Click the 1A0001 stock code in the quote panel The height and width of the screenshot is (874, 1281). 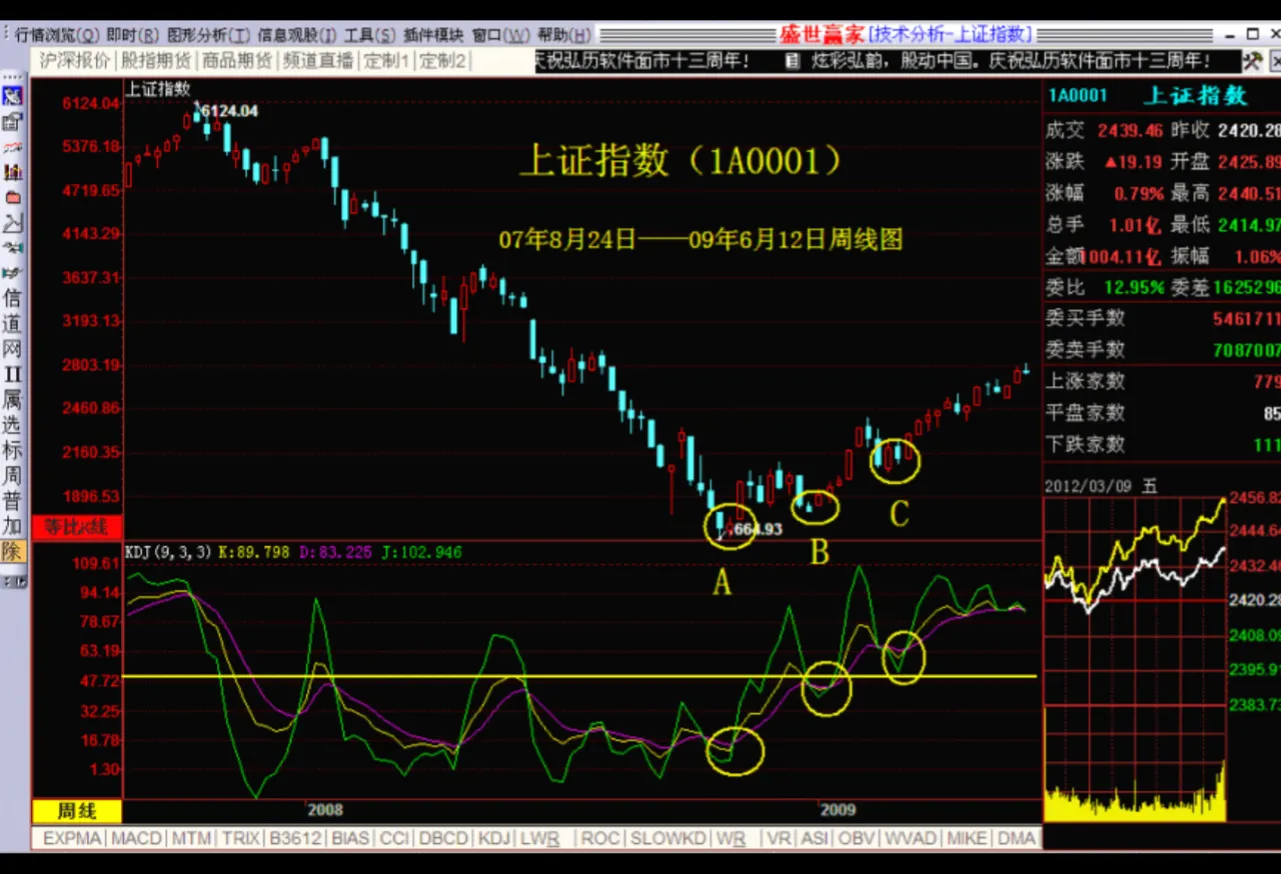click(1078, 96)
